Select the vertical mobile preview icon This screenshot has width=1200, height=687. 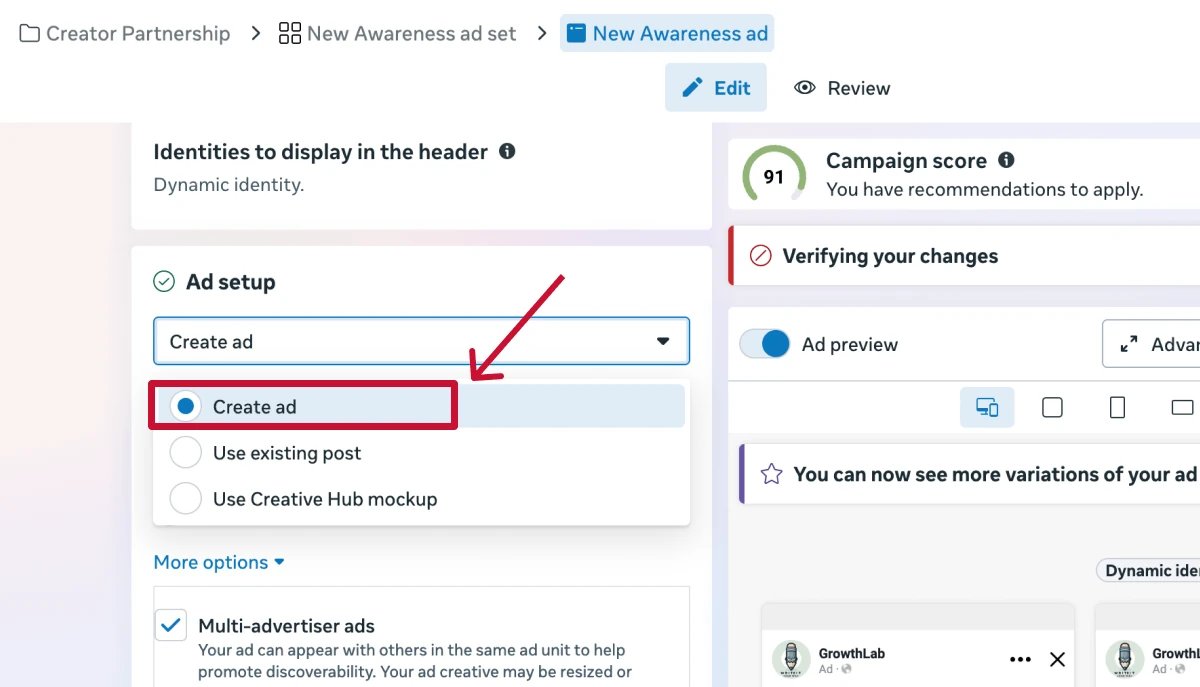[x=1118, y=407]
